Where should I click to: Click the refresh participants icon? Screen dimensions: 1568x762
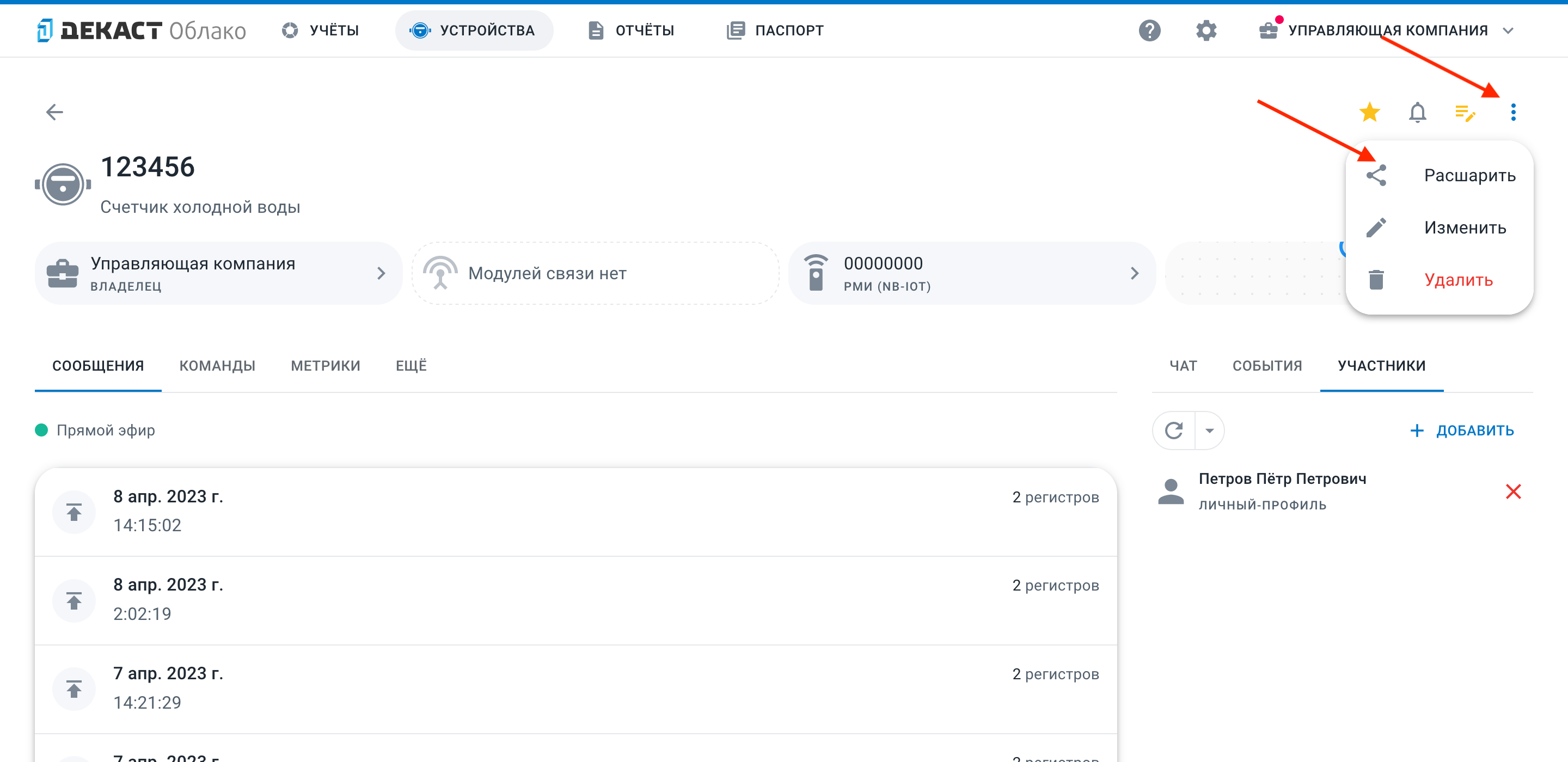click(x=1174, y=431)
